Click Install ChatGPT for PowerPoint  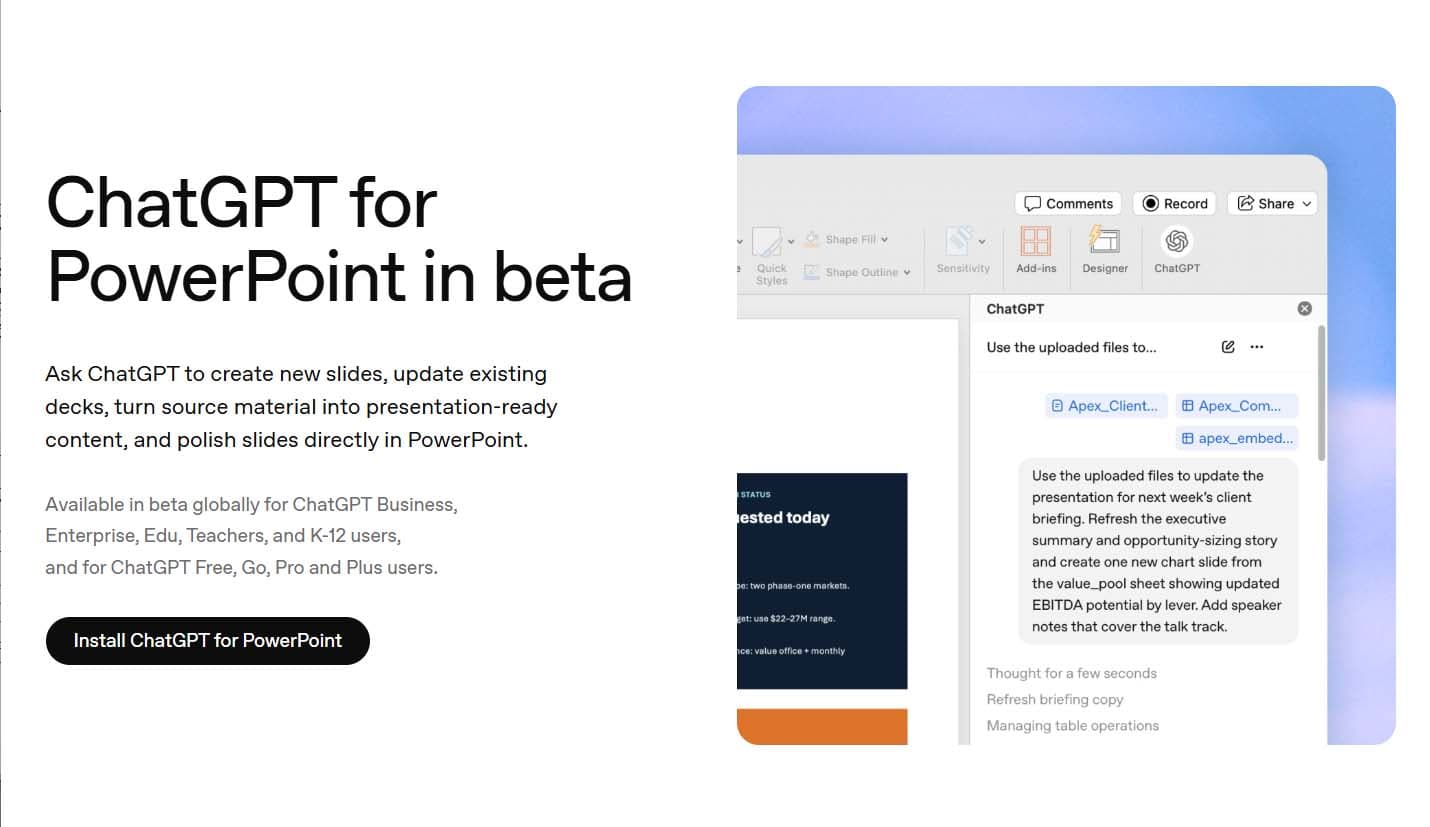[x=208, y=641]
